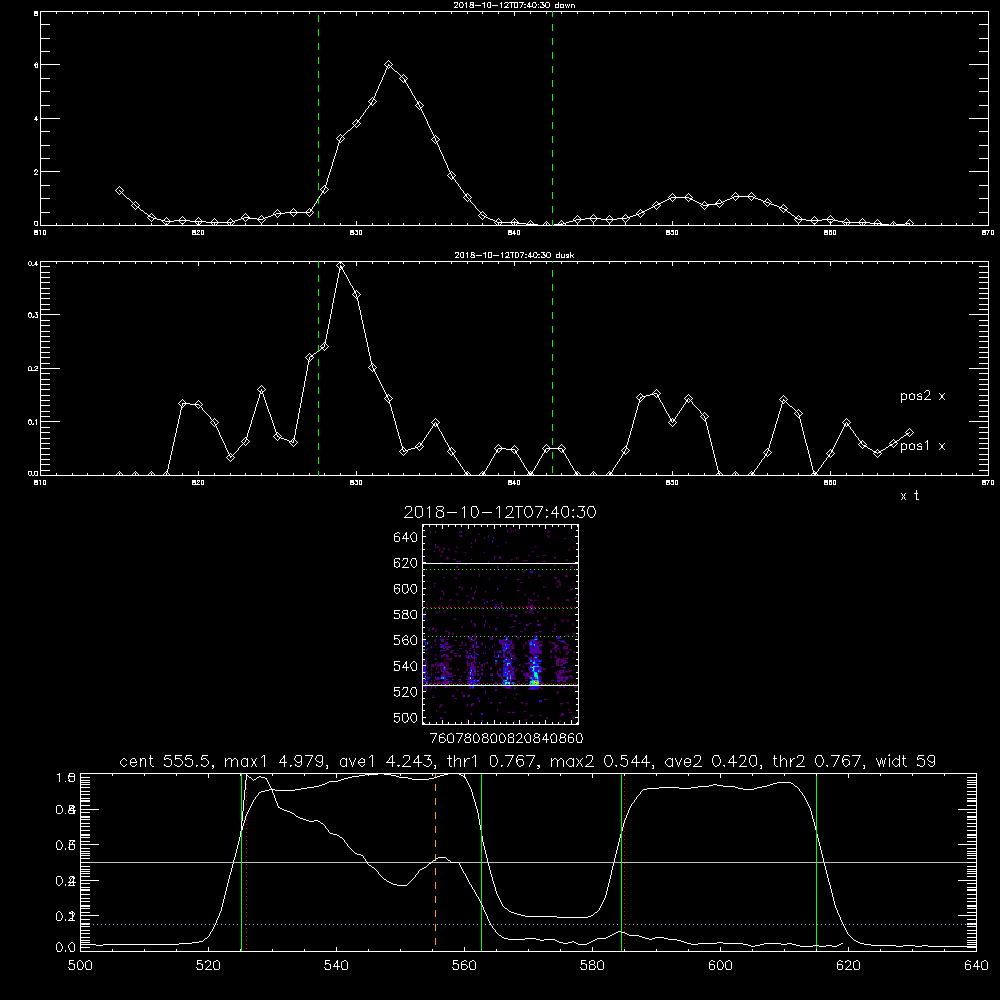Click the red dotted horizontal line in the heat map
This screenshot has height=1000, width=1000.
pos(500,608)
